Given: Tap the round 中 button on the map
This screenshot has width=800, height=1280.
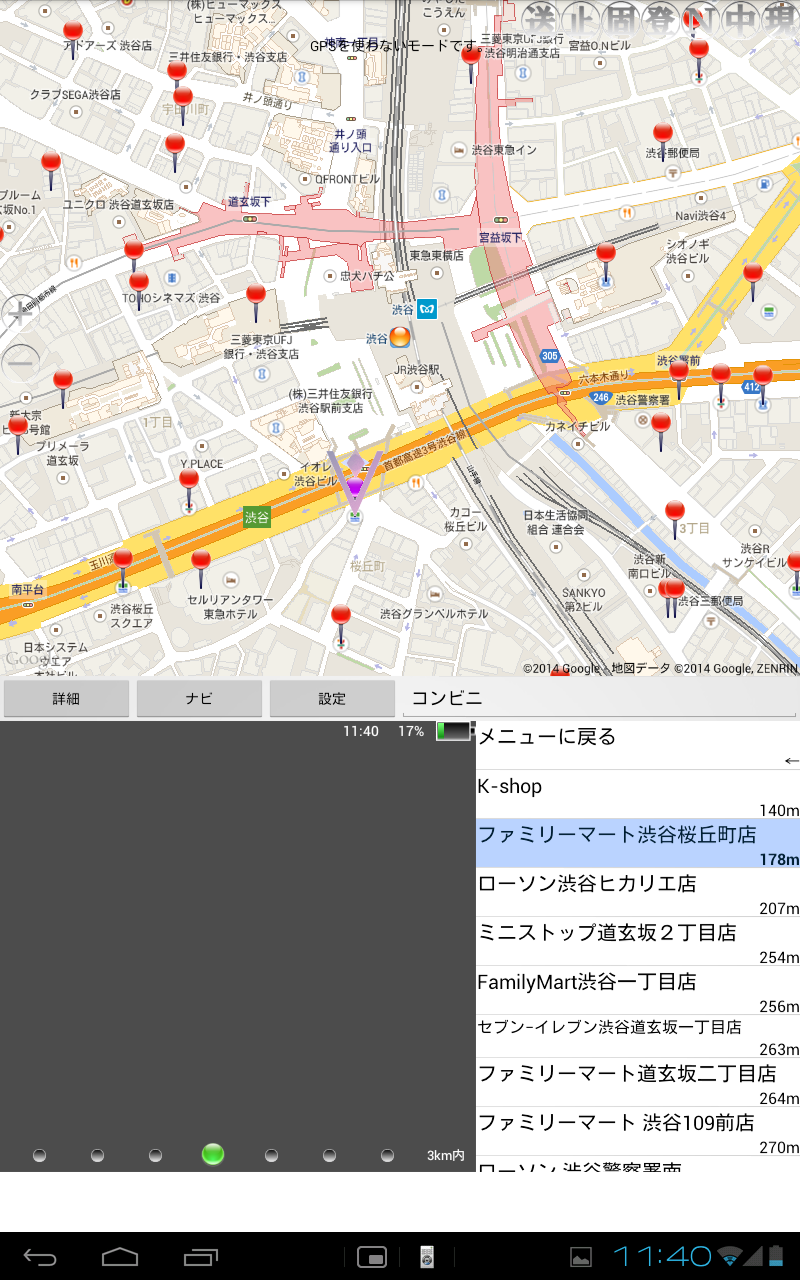Looking at the screenshot, I should click(x=740, y=20).
